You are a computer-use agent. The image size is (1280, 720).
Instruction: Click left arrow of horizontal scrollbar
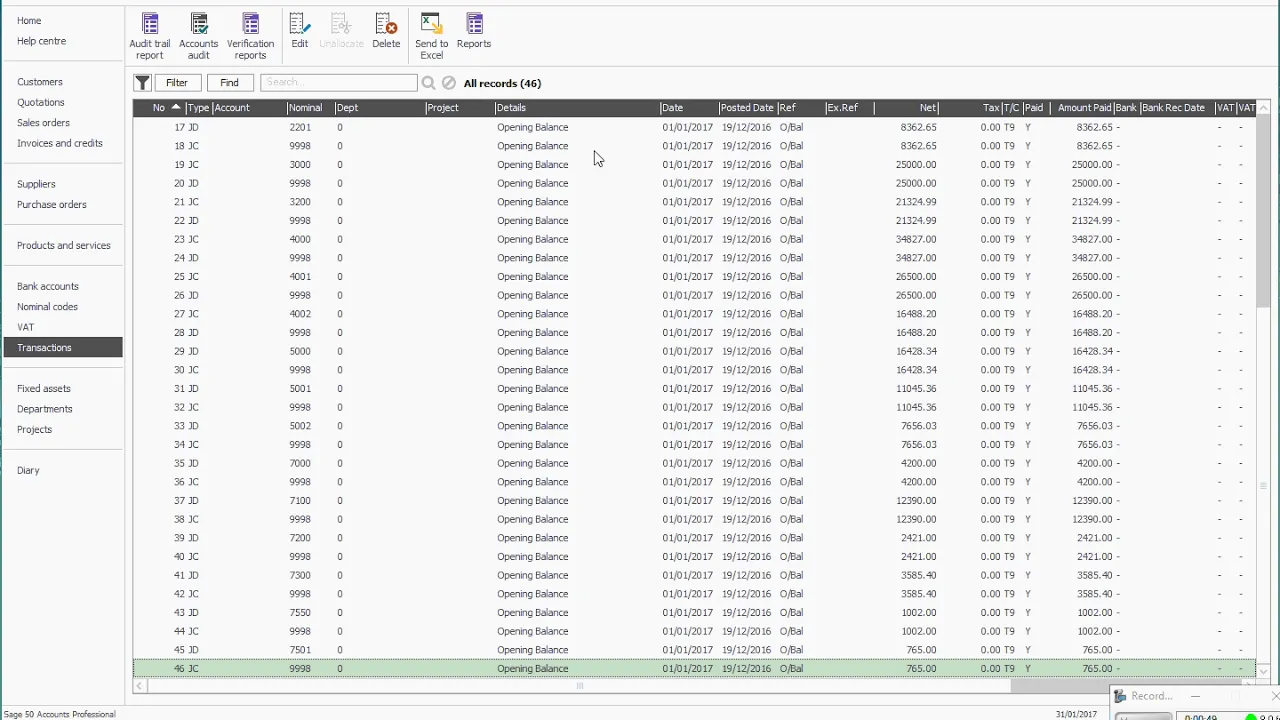(x=140, y=686)
